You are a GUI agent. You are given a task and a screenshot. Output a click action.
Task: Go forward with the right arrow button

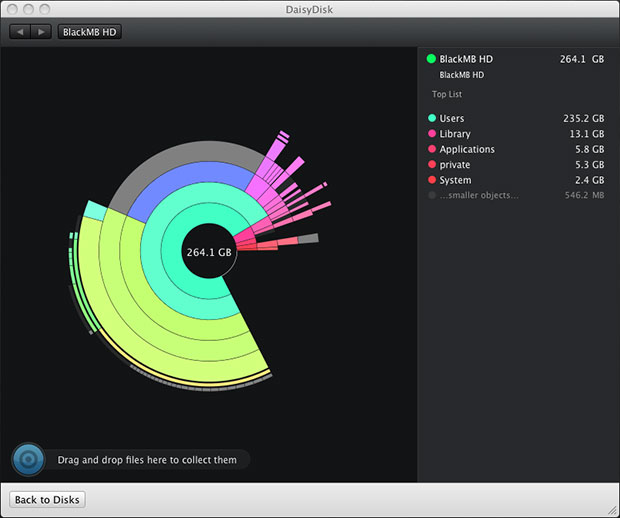41,32
